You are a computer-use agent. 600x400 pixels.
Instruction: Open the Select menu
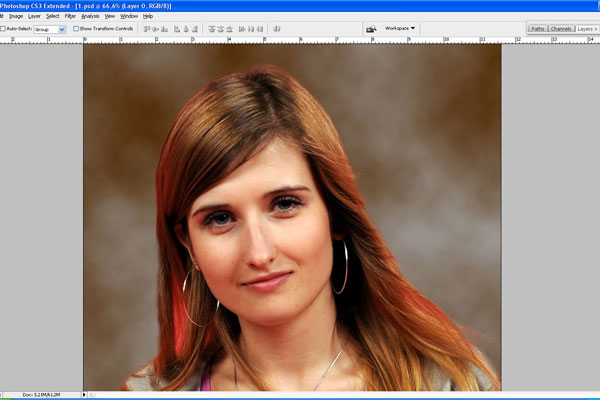(52, 16)
